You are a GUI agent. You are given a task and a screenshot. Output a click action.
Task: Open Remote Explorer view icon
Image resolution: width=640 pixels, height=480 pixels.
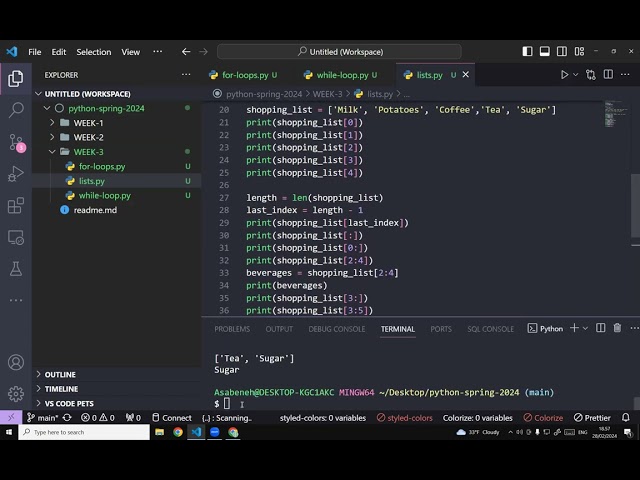(x=16, y=237)
